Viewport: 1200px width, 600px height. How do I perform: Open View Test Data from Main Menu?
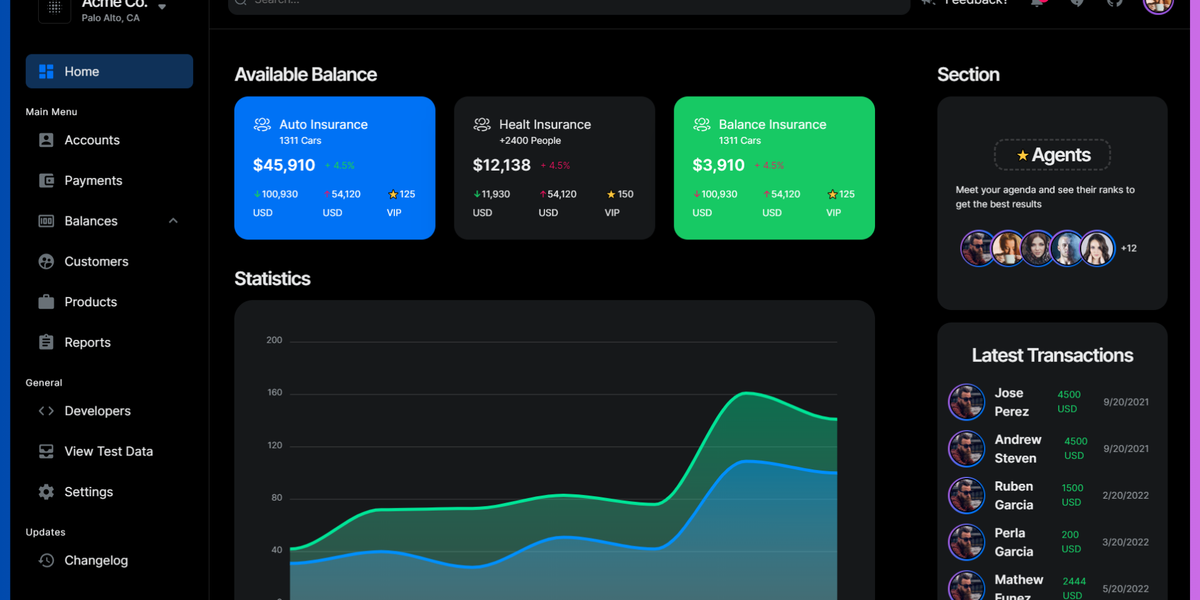click(x=46, y=451)
